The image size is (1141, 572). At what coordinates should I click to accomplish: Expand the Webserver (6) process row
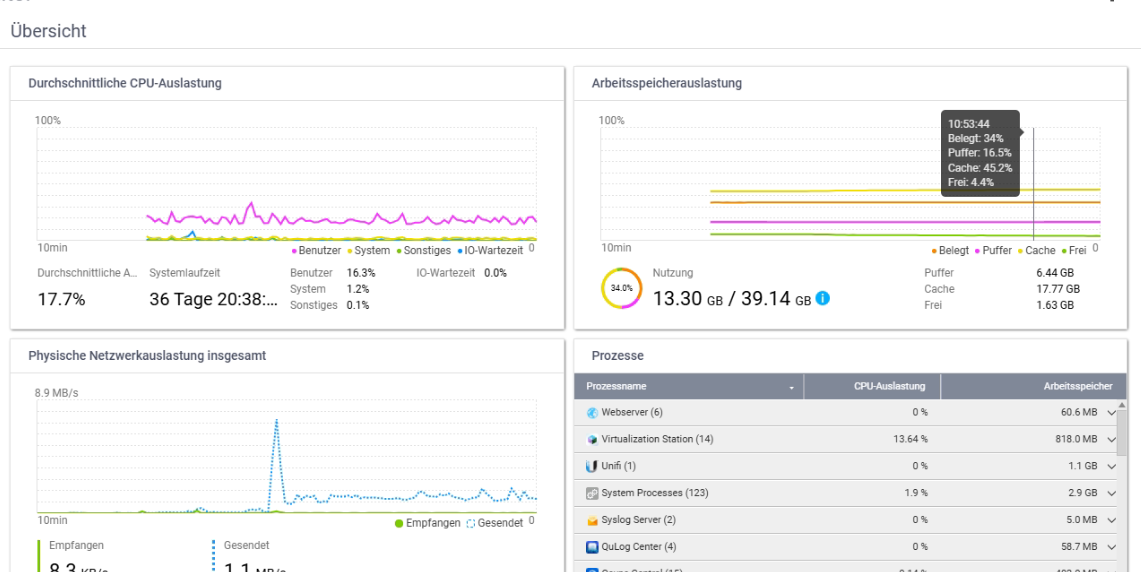click(1111, 413)
